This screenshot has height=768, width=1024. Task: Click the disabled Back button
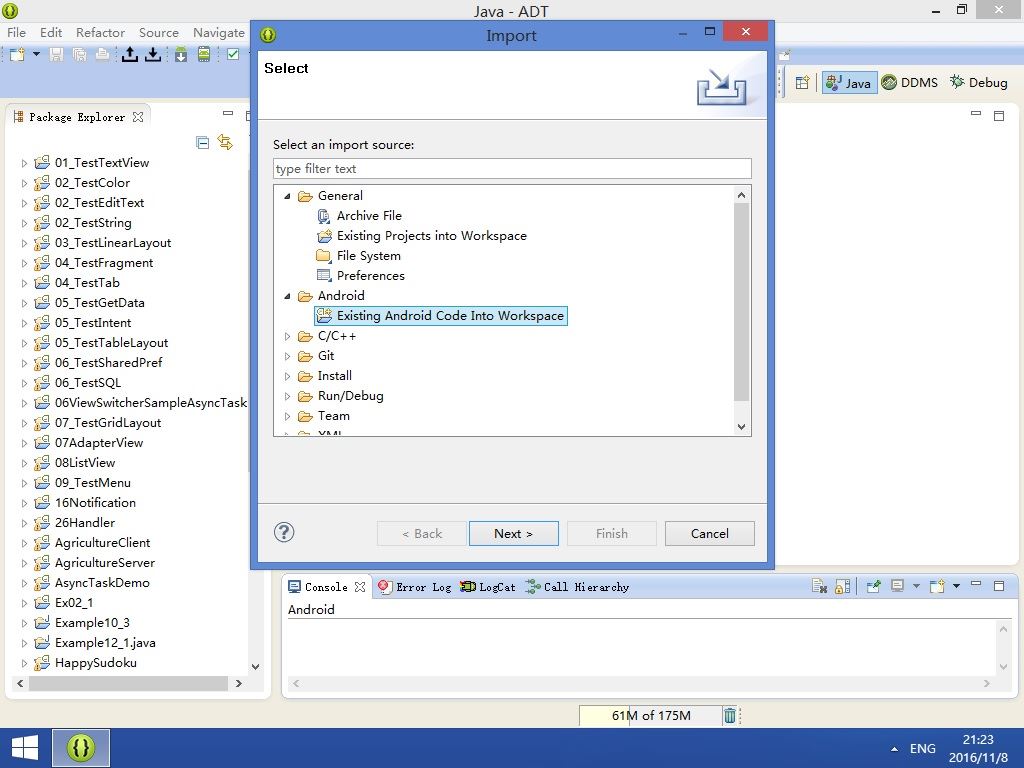(x=422, y=534)
